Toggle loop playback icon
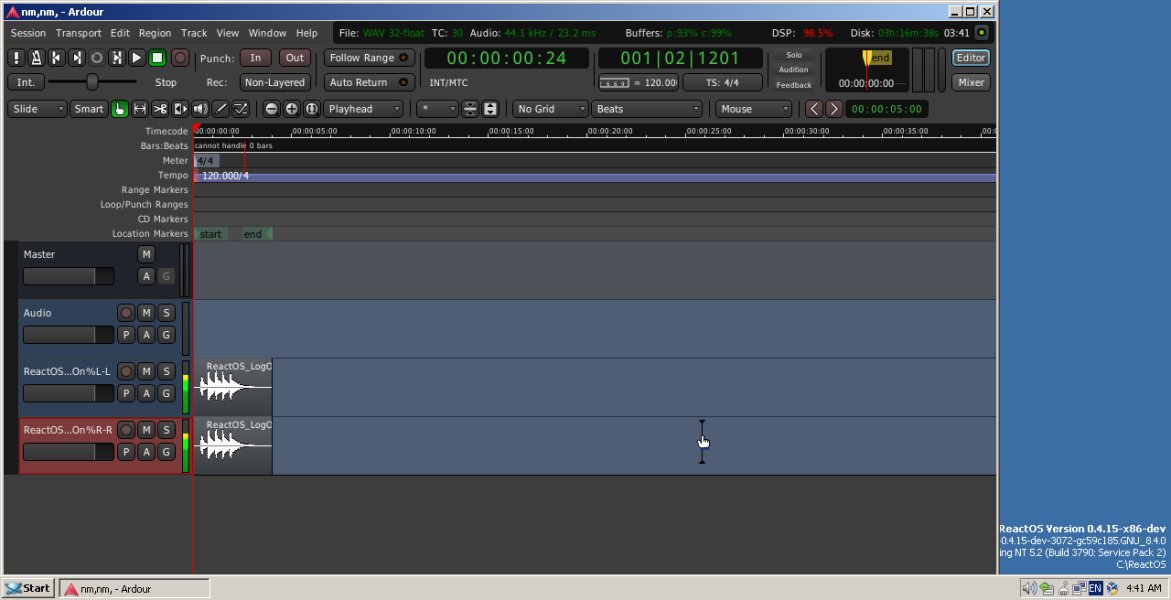 (96, 58)
